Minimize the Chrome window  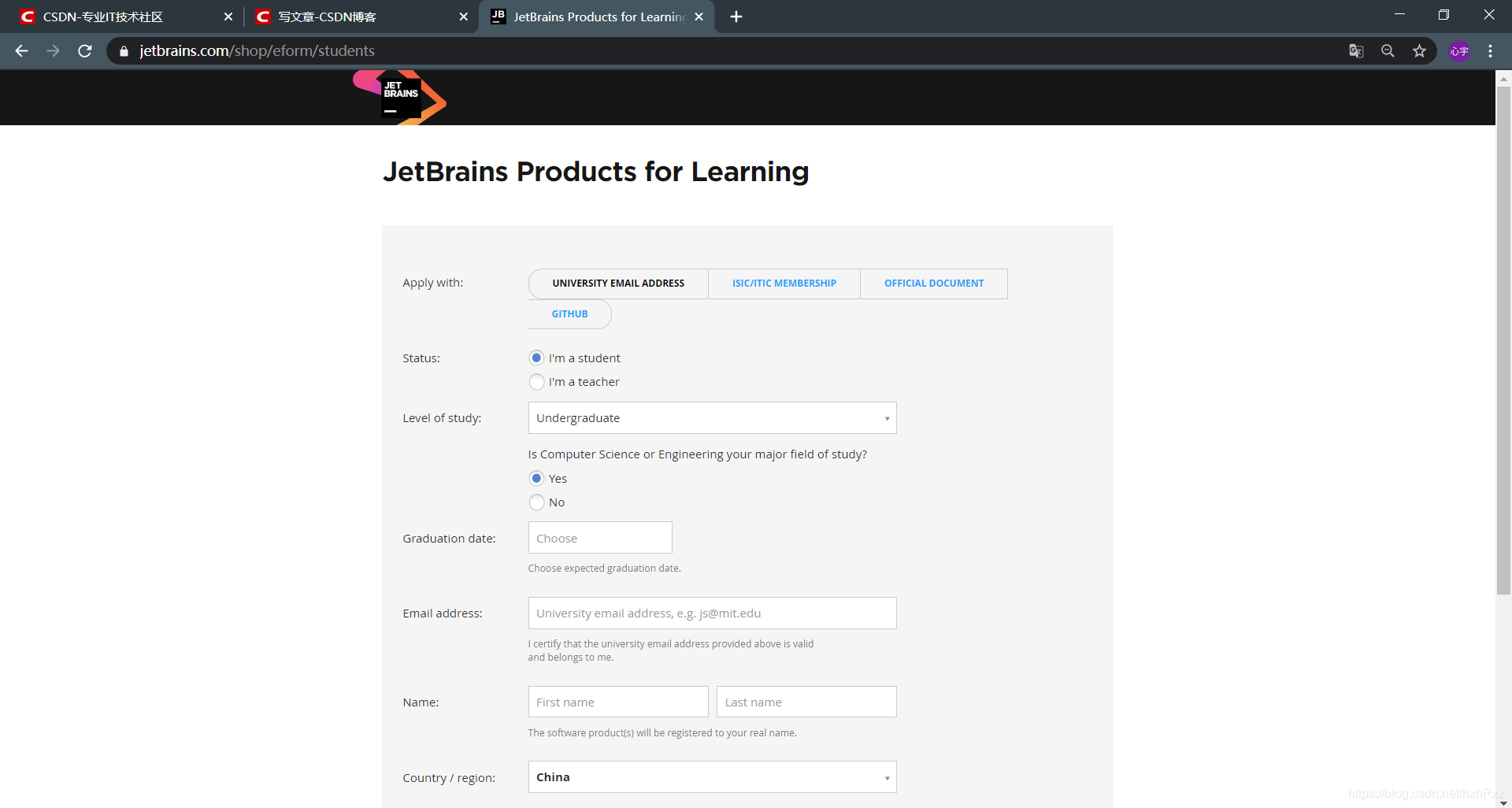point(1399,15)
